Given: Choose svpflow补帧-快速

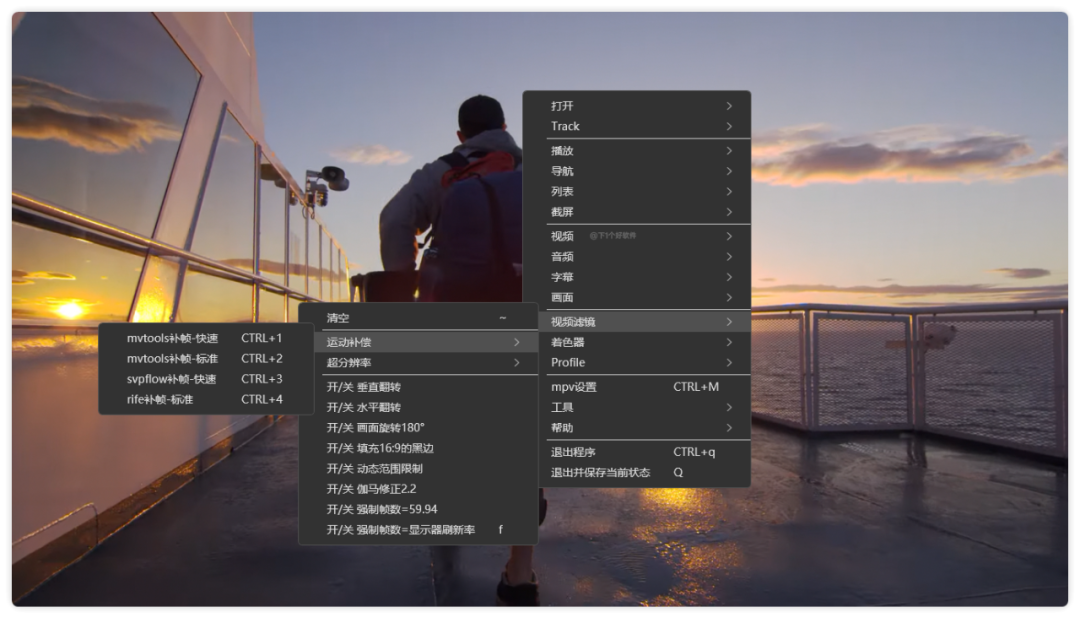Looking at the screenshot, I should click(x=206, y=379).
